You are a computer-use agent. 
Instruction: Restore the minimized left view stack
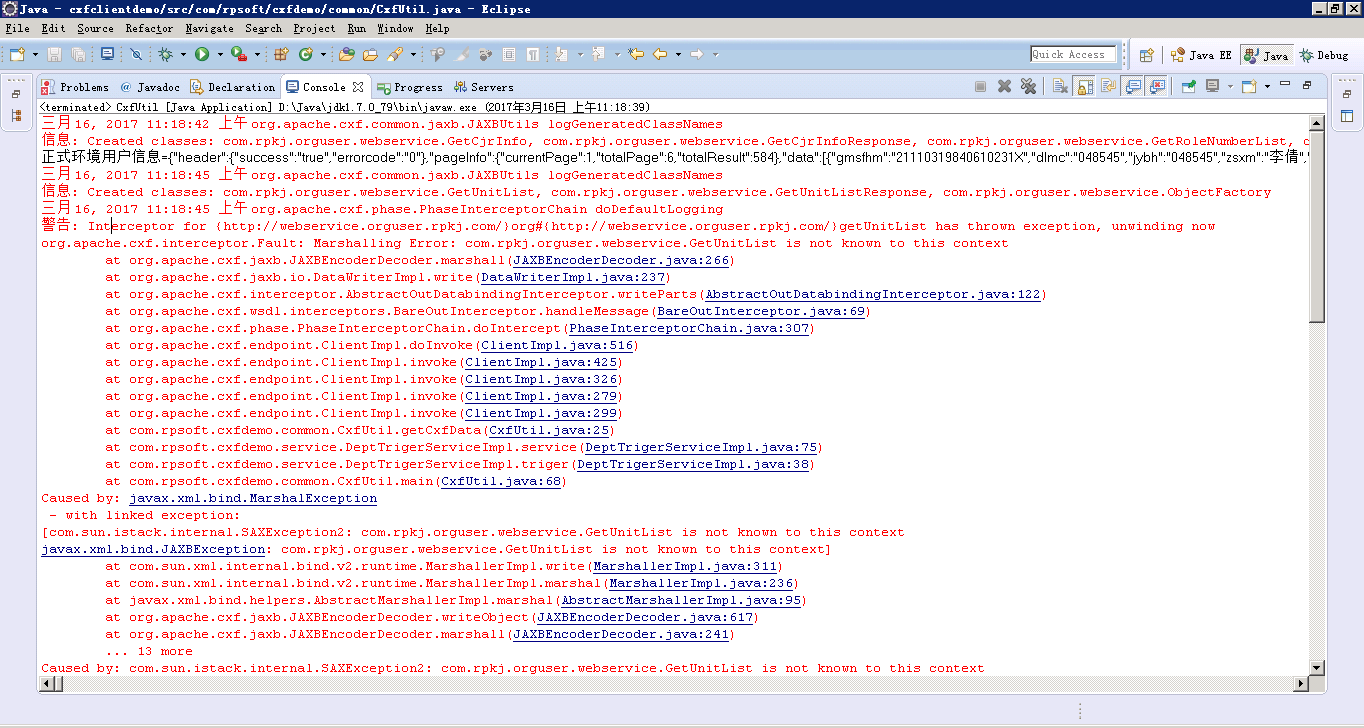click(16, 94)
